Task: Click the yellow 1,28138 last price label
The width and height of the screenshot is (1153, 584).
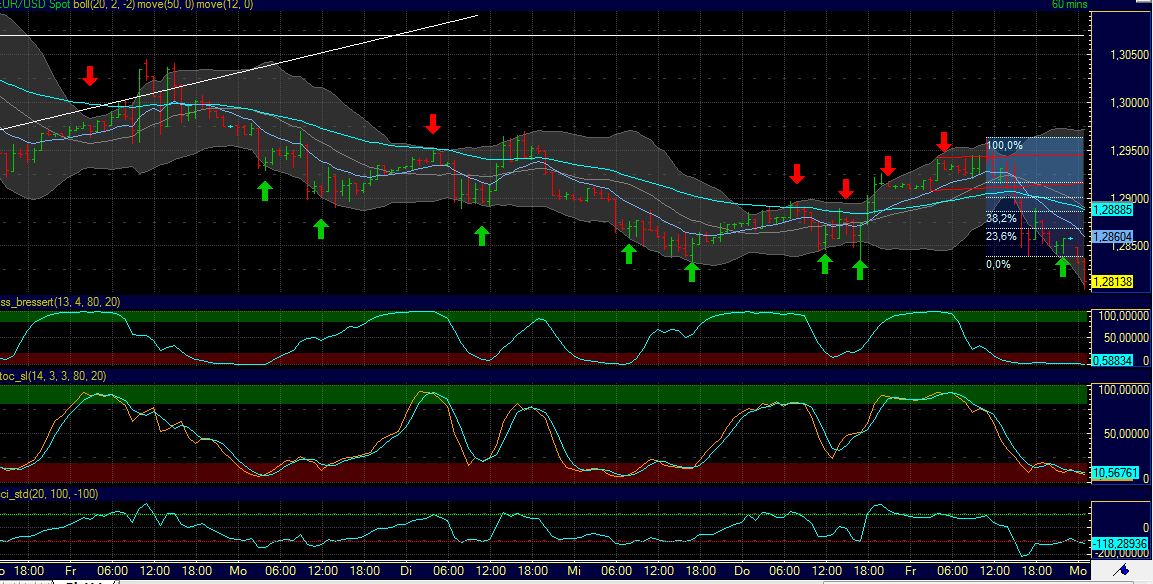Action: pyautogui.click(x=1112, y=283)
